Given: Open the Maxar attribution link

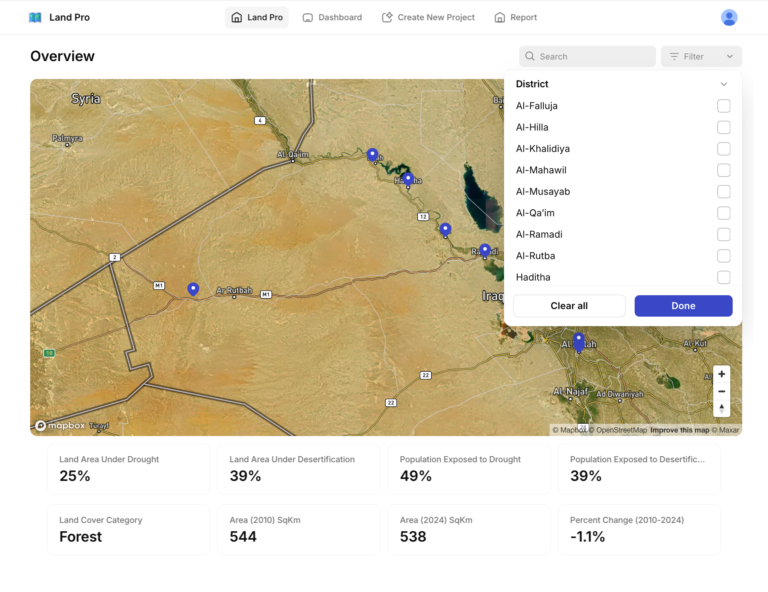Looking at the screenshot, I should click(725, 430).
